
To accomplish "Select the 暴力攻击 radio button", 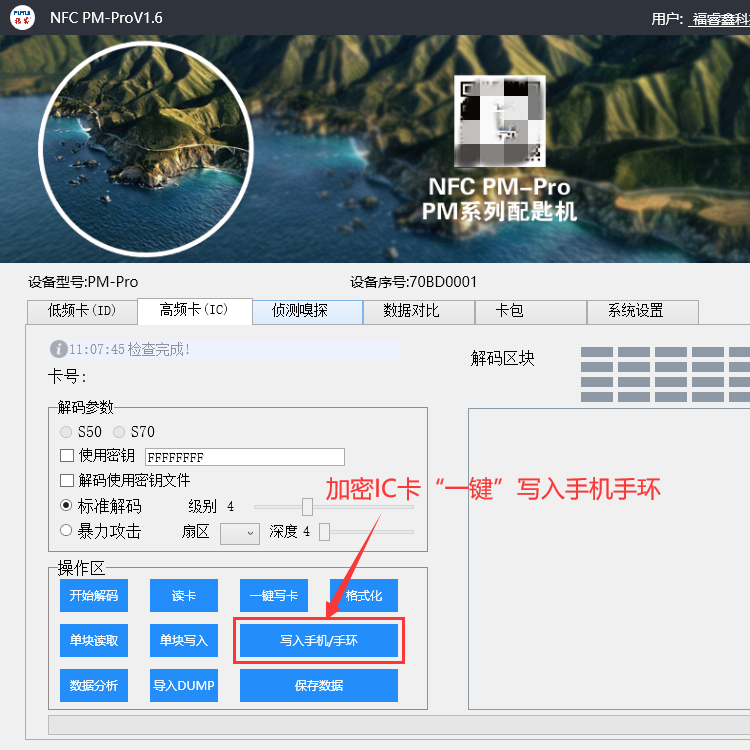I will 67,531.
